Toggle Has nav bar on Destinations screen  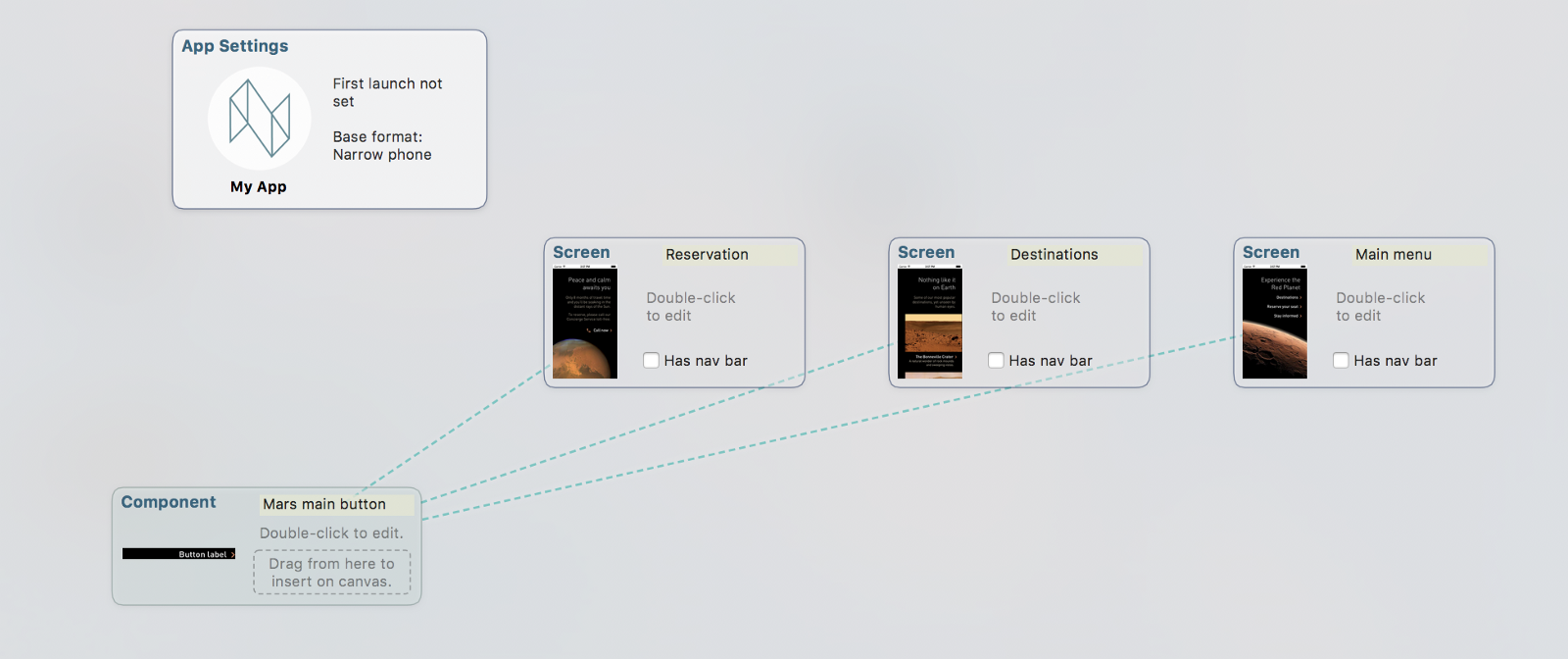click(996, 360)
